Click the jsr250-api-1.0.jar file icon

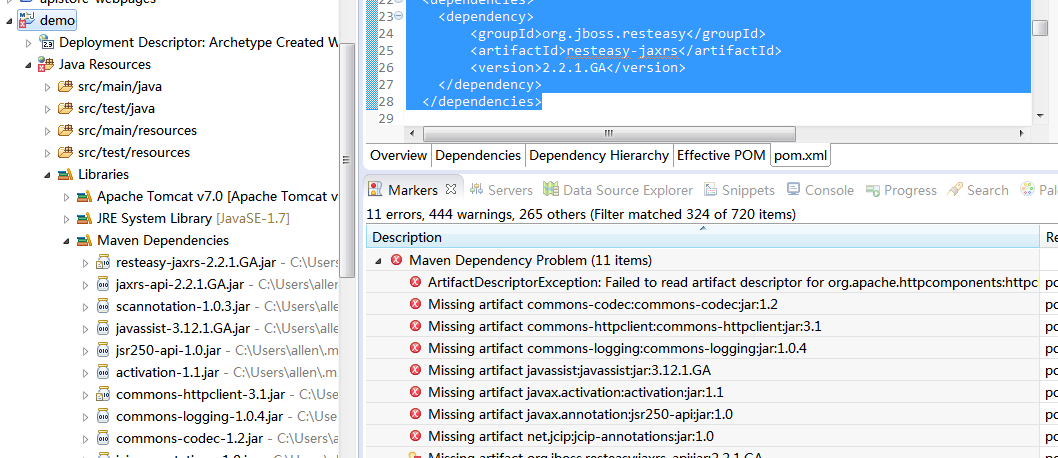[x=103, y=350]
